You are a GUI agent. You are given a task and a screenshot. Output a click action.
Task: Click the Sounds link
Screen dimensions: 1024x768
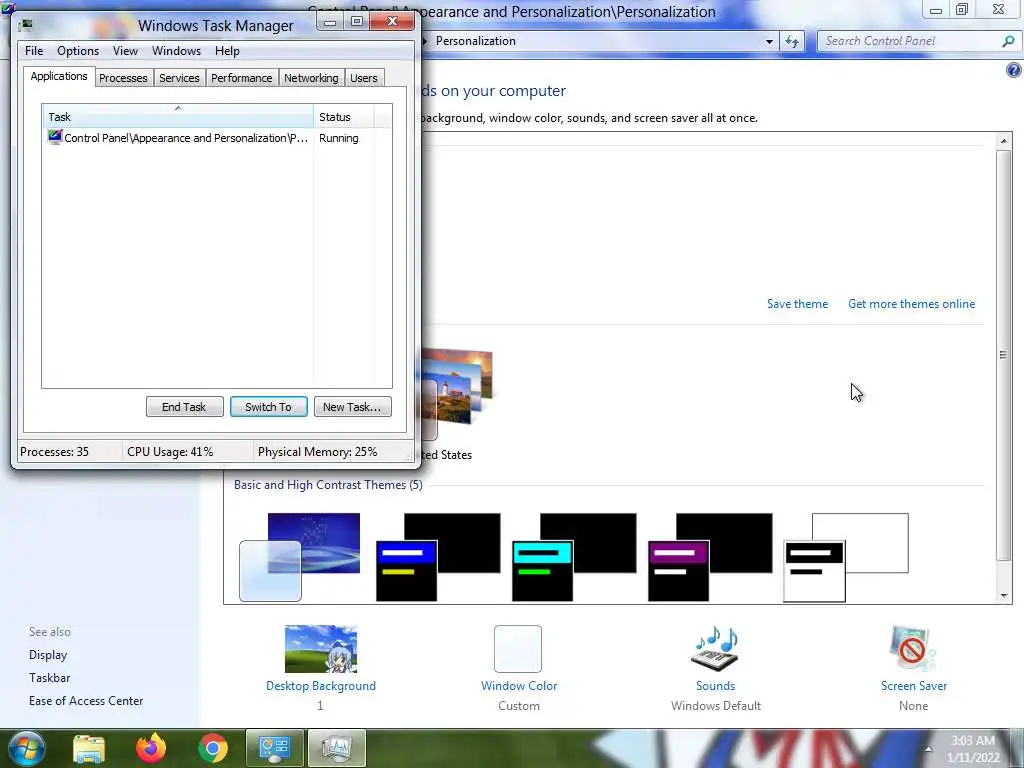click(x=716, y=686)
